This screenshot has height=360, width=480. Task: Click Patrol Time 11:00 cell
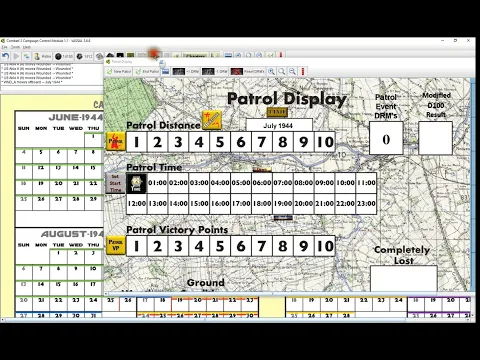click(366, 183)
